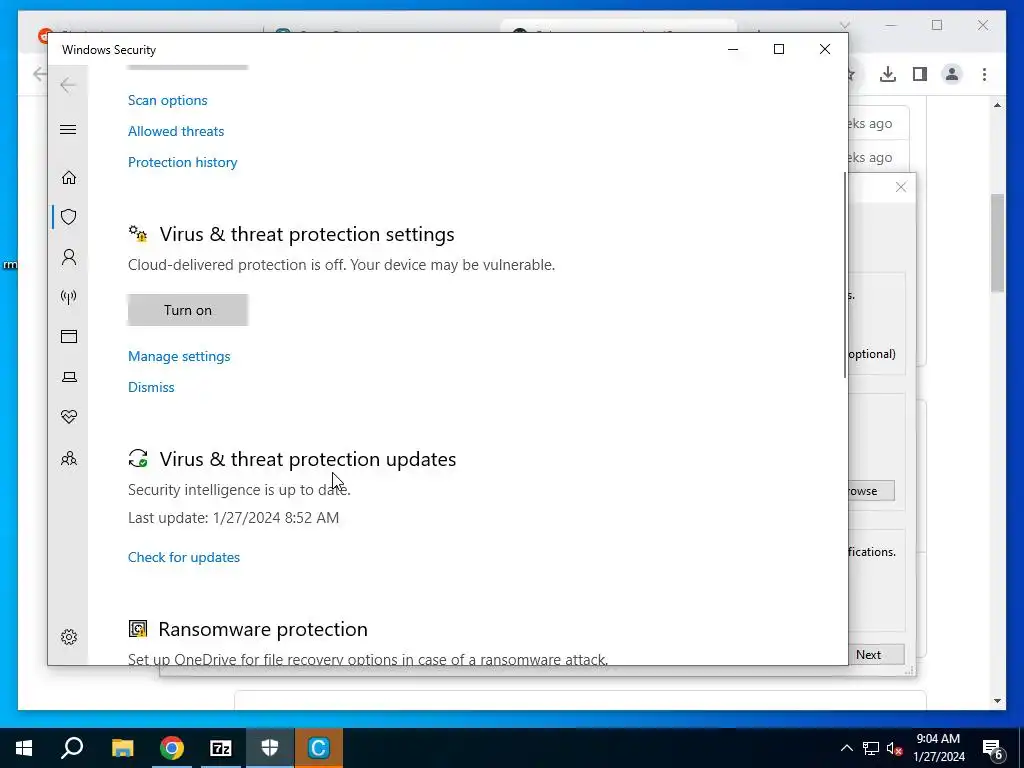The width and height of the screenshot is (1024, 768).
Task: Click the Turn on button
Action: point(188,310)
